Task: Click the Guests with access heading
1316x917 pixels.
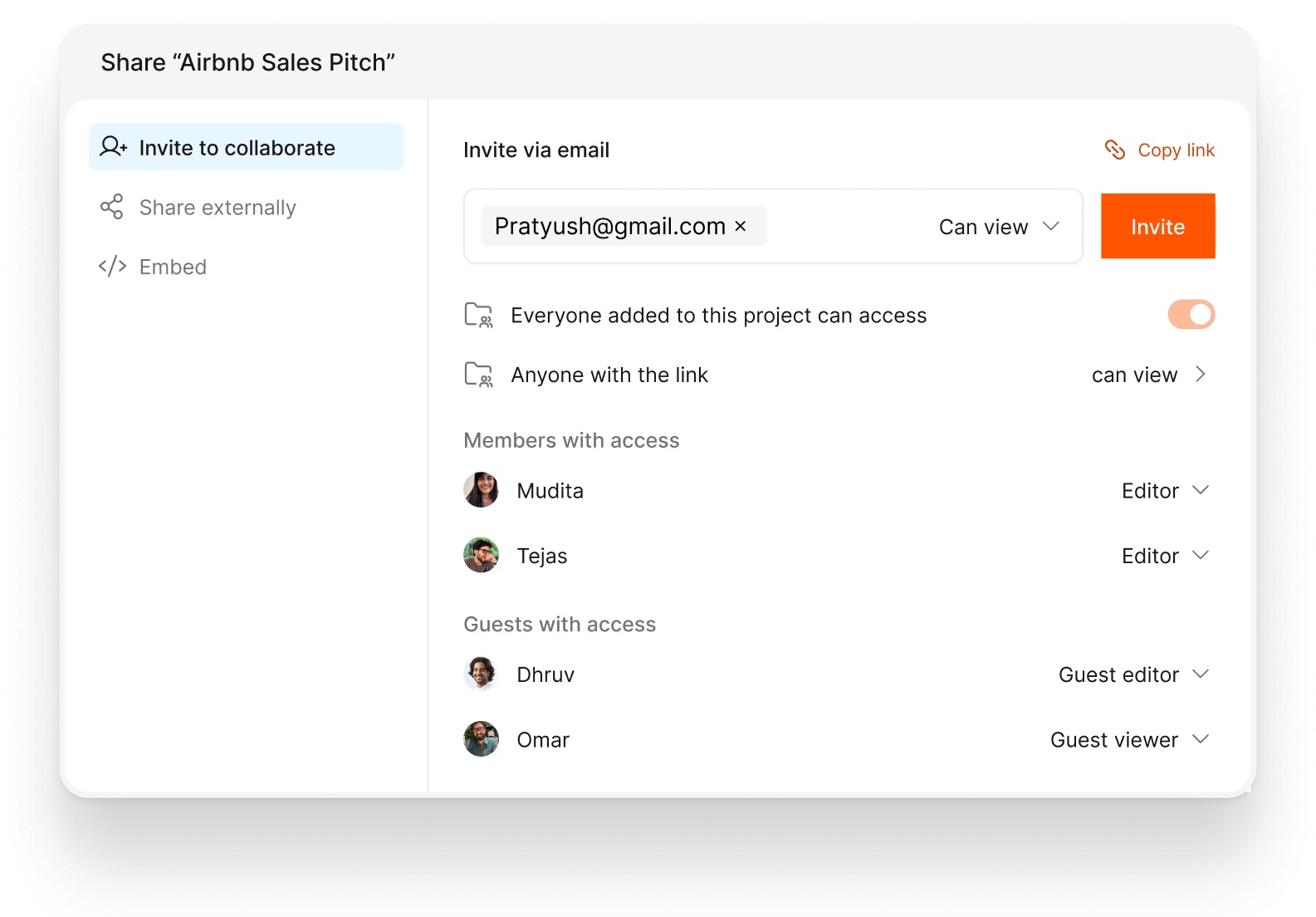Action: click(x=560, y=625)
